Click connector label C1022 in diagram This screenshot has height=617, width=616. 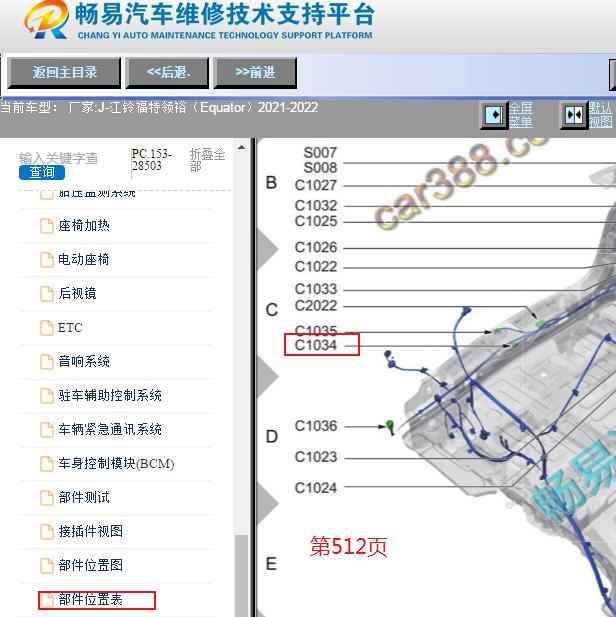click(316, 267)
